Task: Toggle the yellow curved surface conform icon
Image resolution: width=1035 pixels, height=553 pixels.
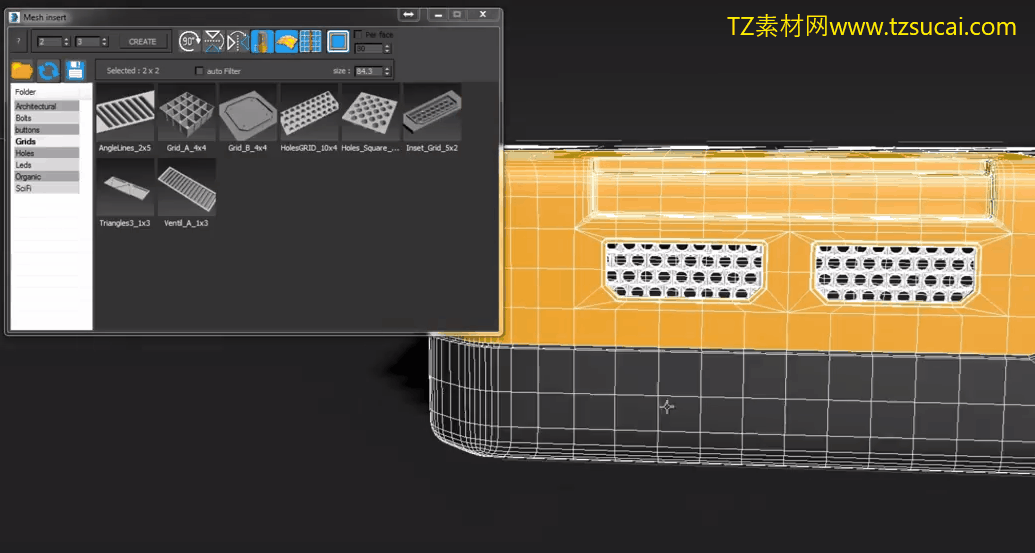Action: pyautogui.click(x=286, y=41)
